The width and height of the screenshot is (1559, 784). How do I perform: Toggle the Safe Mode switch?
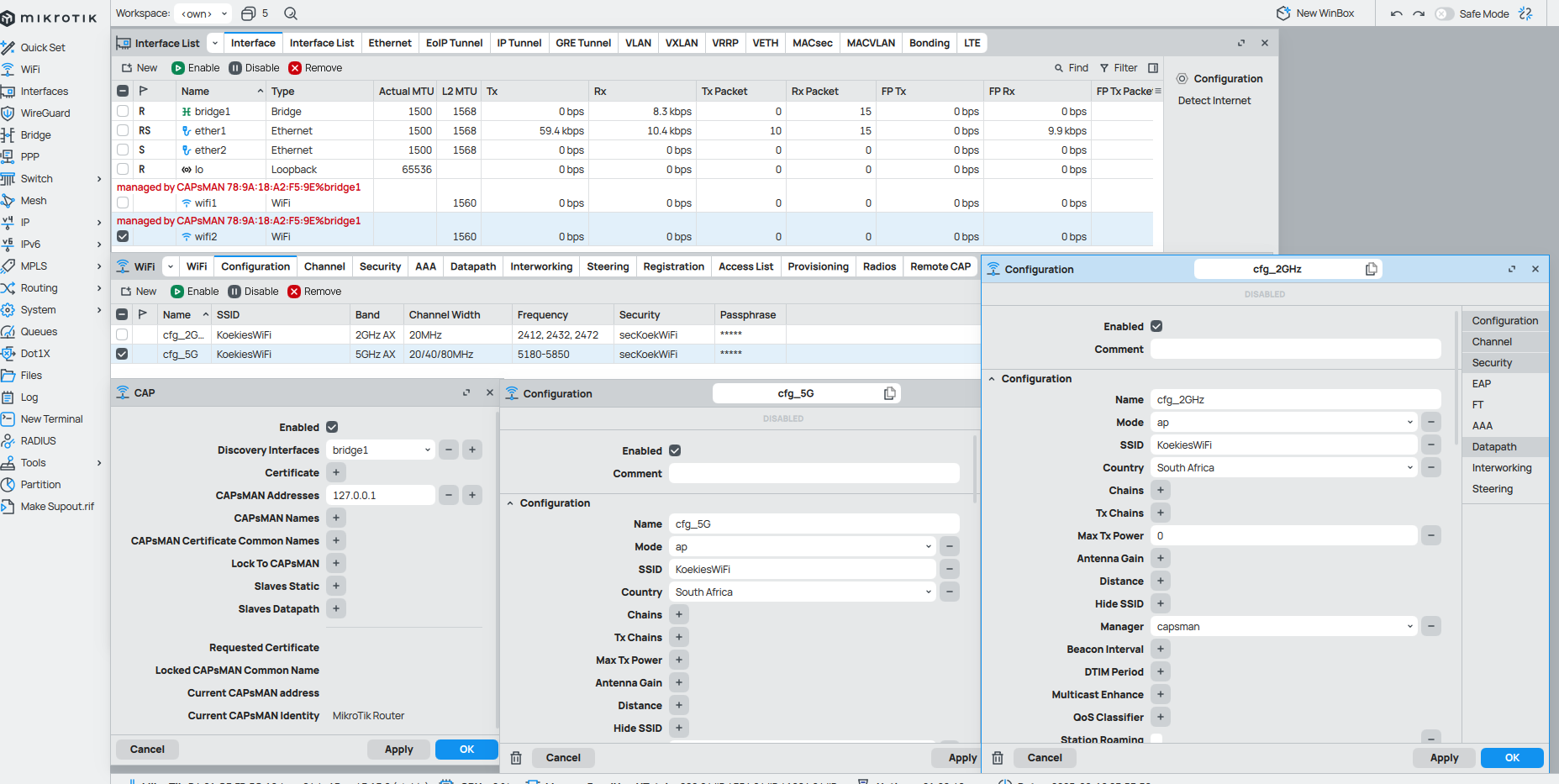(x=1444, y=13)
